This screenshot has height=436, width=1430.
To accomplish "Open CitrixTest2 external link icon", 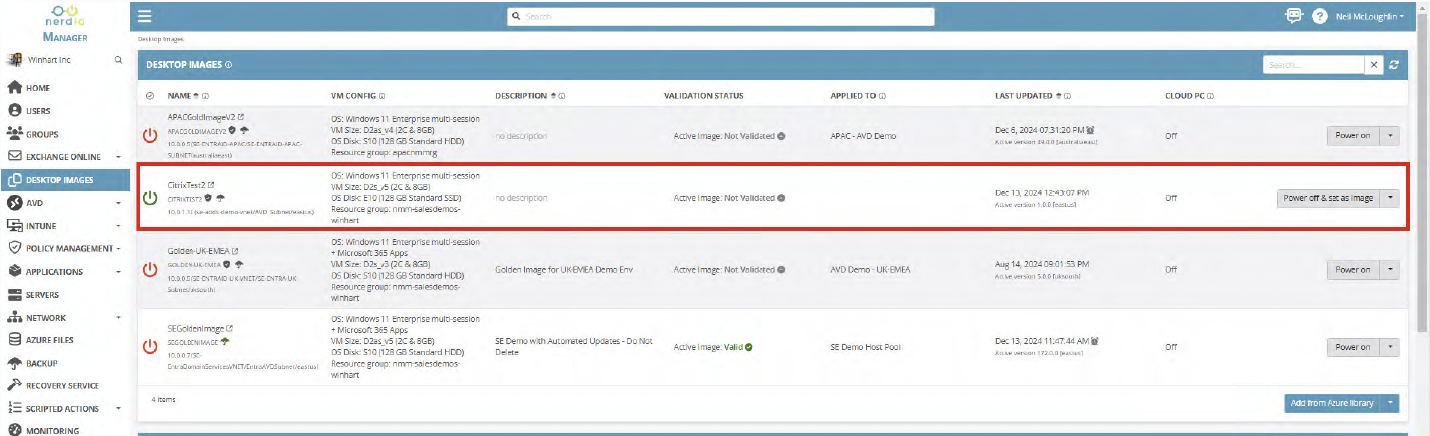I will (x=210, y=185).
